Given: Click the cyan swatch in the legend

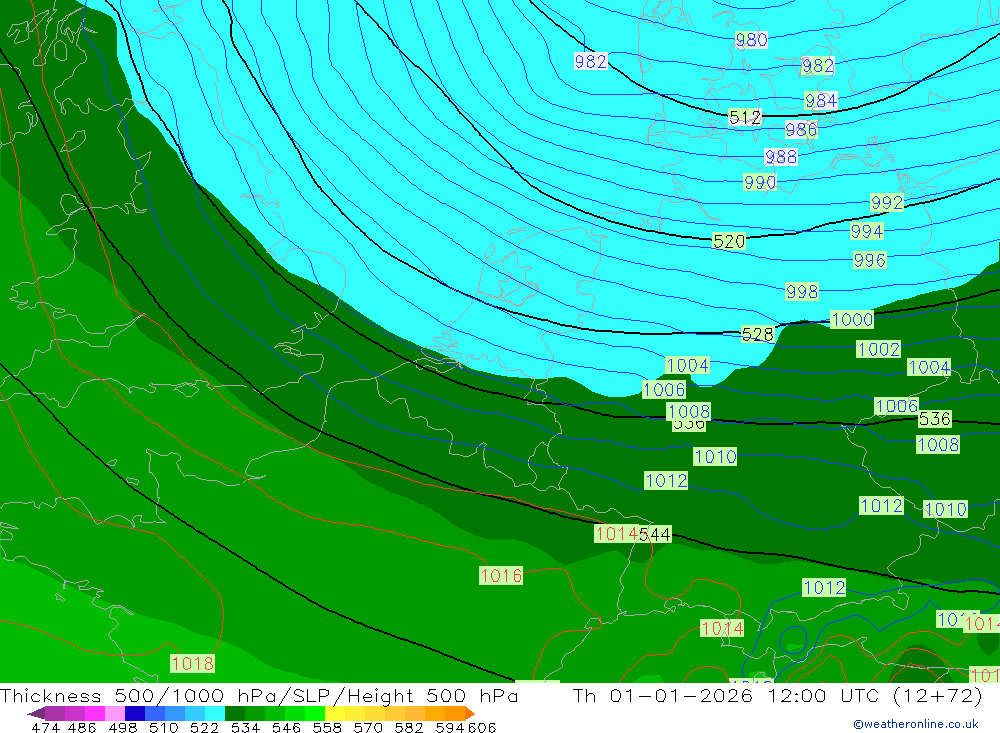Looking at the screenshot, I should coord(215,713).
